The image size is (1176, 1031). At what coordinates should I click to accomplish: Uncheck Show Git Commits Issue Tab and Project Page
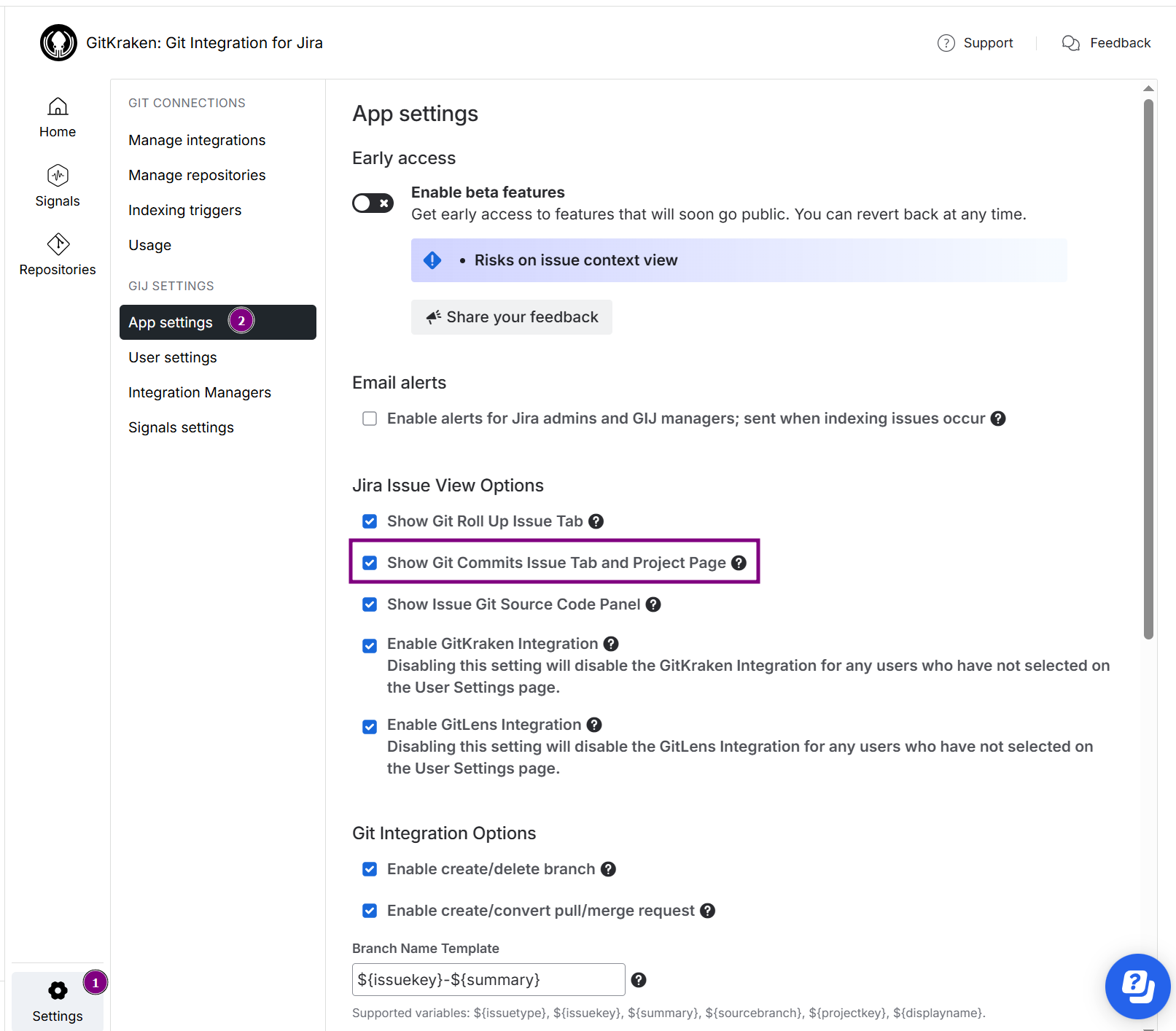370,563
